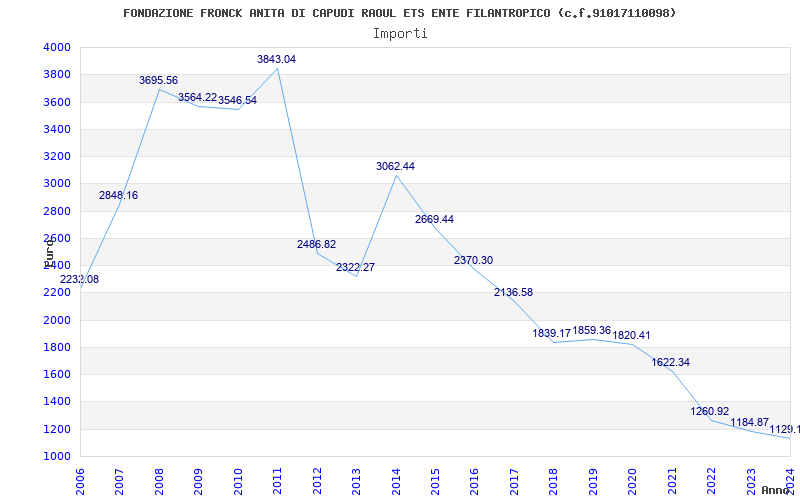Click the 2322.27 data label
The width and height of the screenshot is (800, 500).
point(355,267)
